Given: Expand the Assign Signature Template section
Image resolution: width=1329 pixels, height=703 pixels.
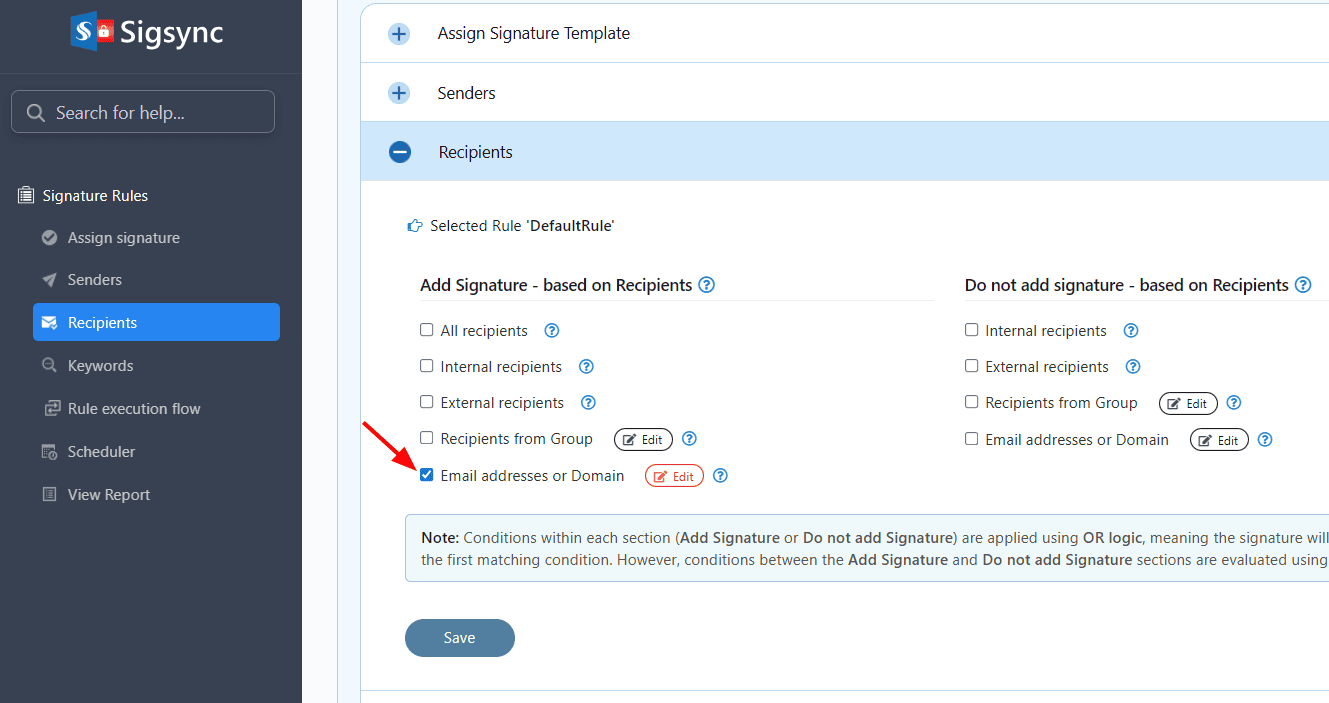Looking at the screenshot, I should pos(399,34).
